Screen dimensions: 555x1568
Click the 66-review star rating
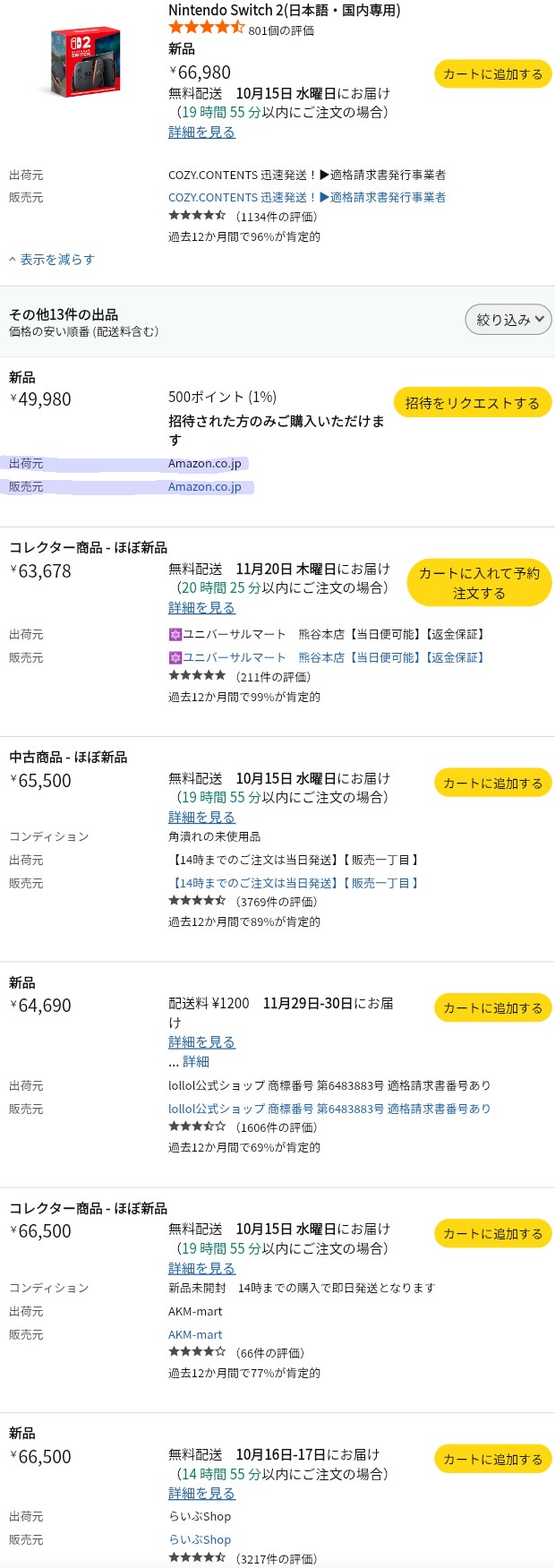(x=197, y=1353)
